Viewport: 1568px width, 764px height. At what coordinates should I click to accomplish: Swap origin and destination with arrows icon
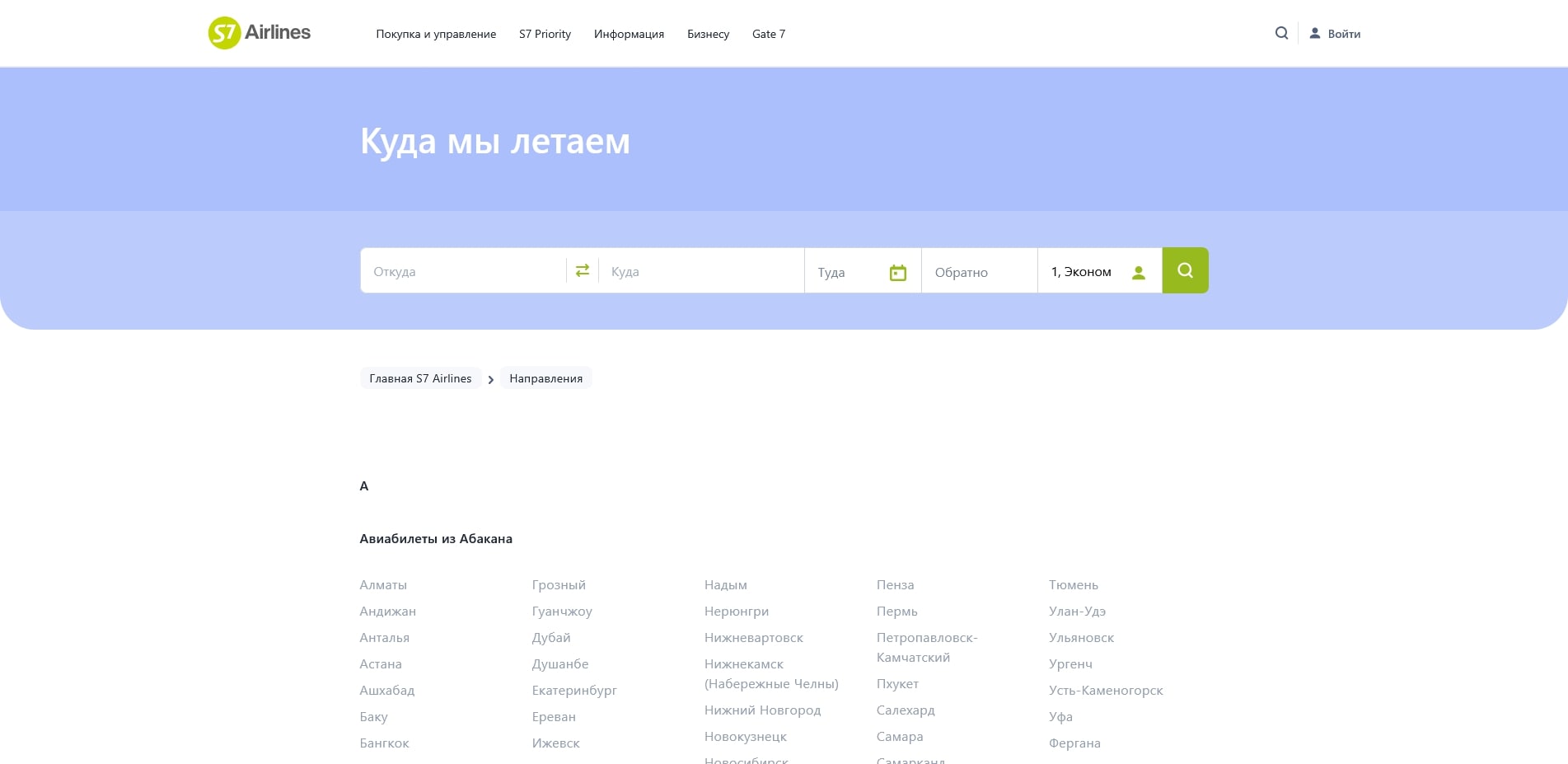(x=583, y=270)
